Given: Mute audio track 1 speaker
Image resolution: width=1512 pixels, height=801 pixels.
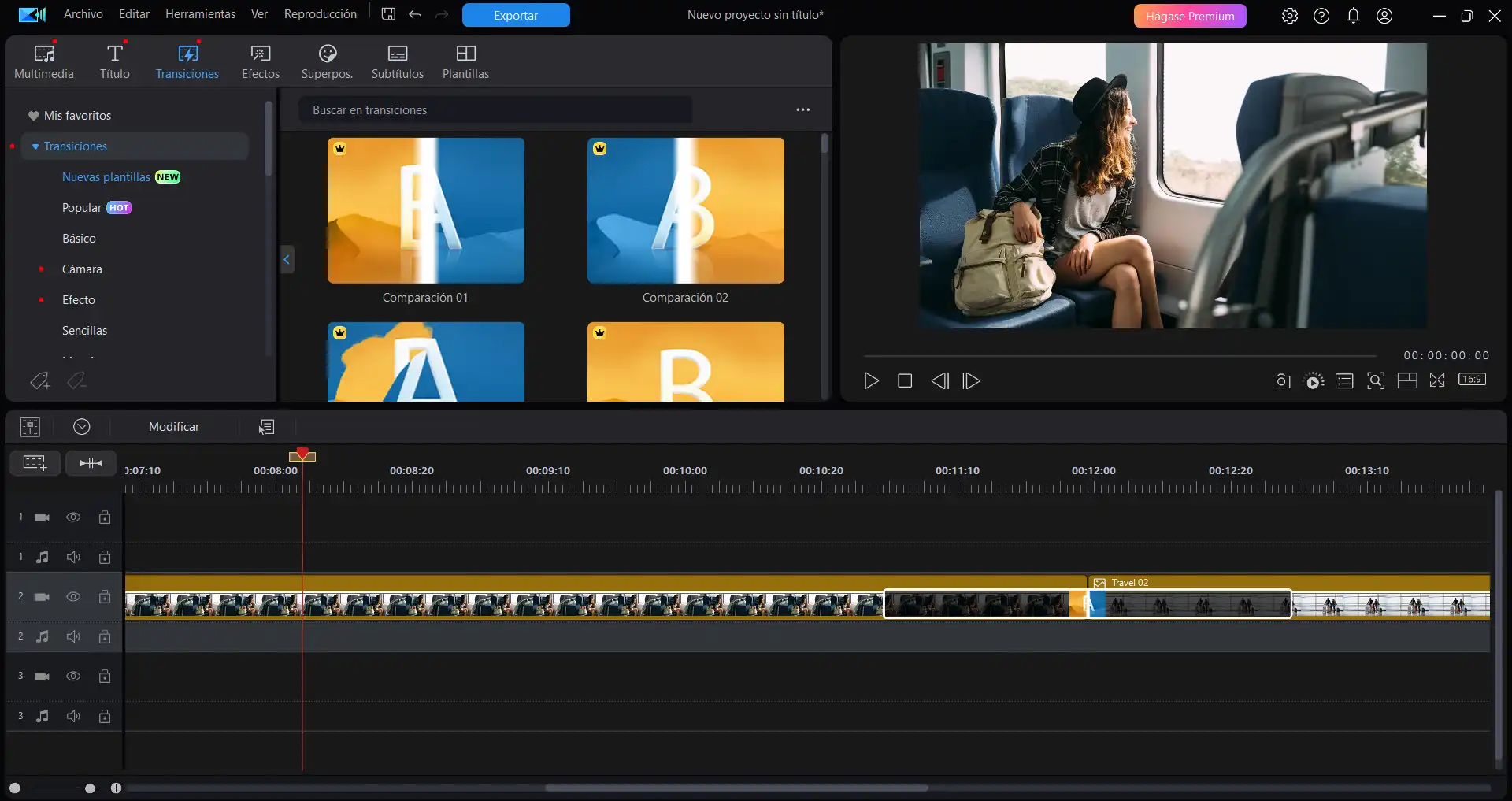Looking at the screenshot, I should pyautogui.click(x=73, y=558).
